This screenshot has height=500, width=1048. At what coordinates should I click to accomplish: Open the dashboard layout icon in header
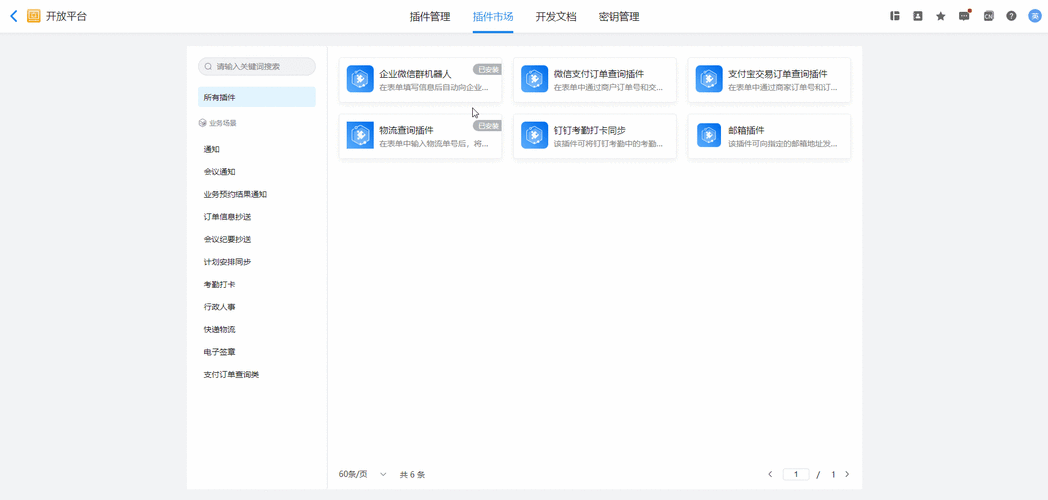coord(895,16)
